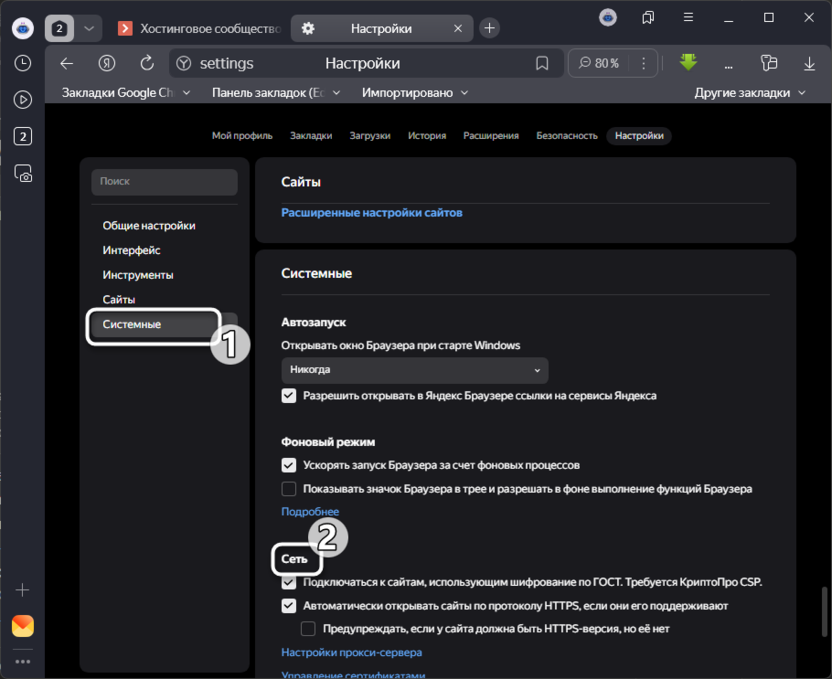This screenshot has width=832, height=679.
Task: Take a screenshot with sidebar camera icon
Action: pos(23,173)
